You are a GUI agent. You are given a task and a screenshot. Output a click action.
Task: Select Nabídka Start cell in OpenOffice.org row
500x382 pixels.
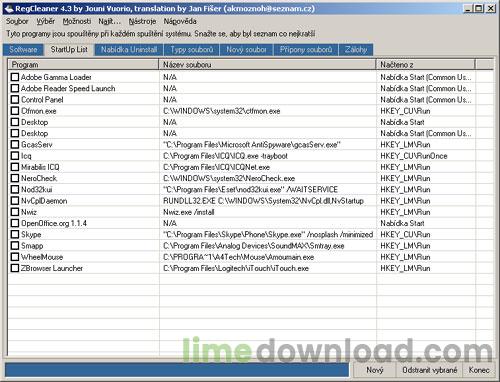pos(402,223)
